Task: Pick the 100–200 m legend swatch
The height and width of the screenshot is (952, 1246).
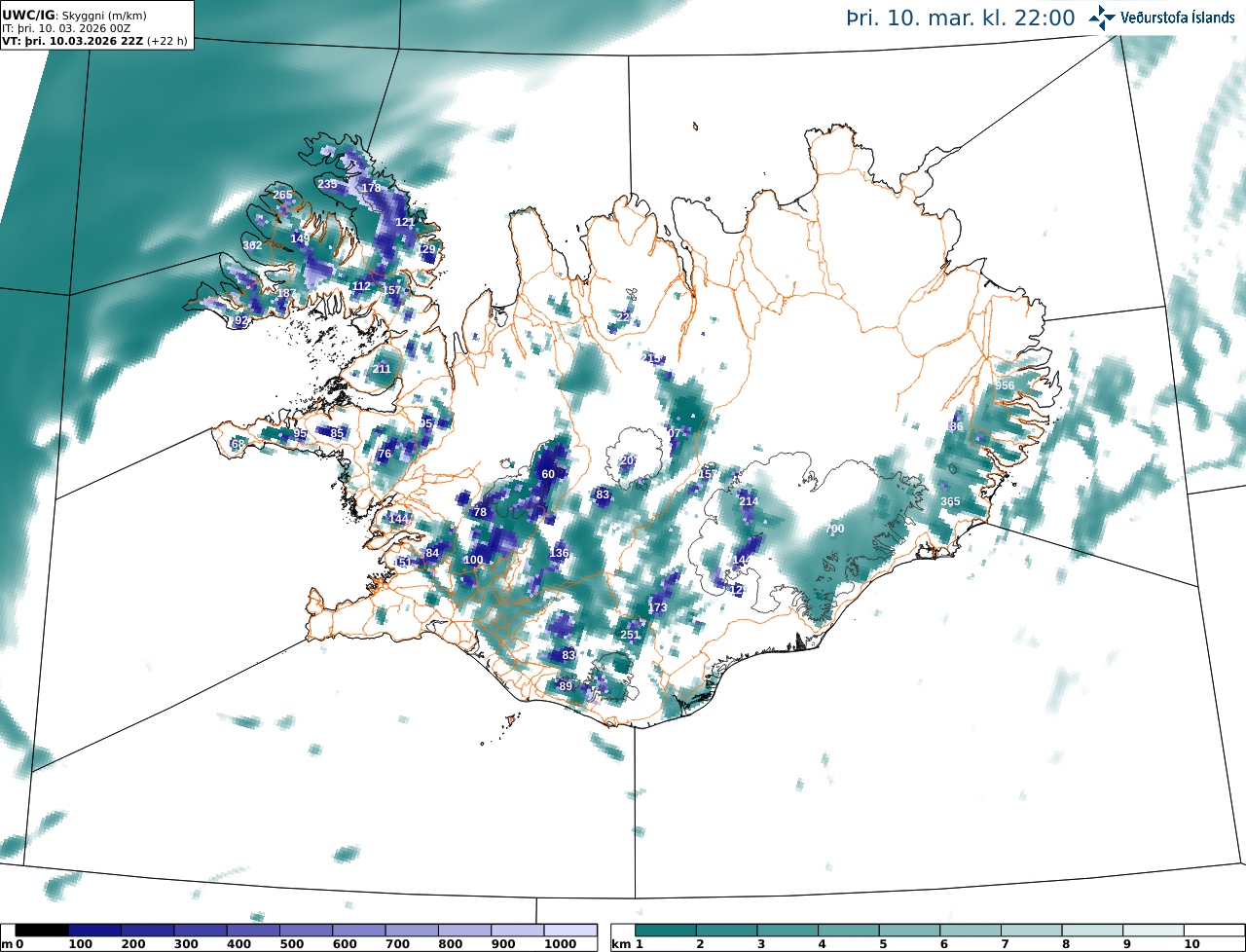Action: [94, 931]
